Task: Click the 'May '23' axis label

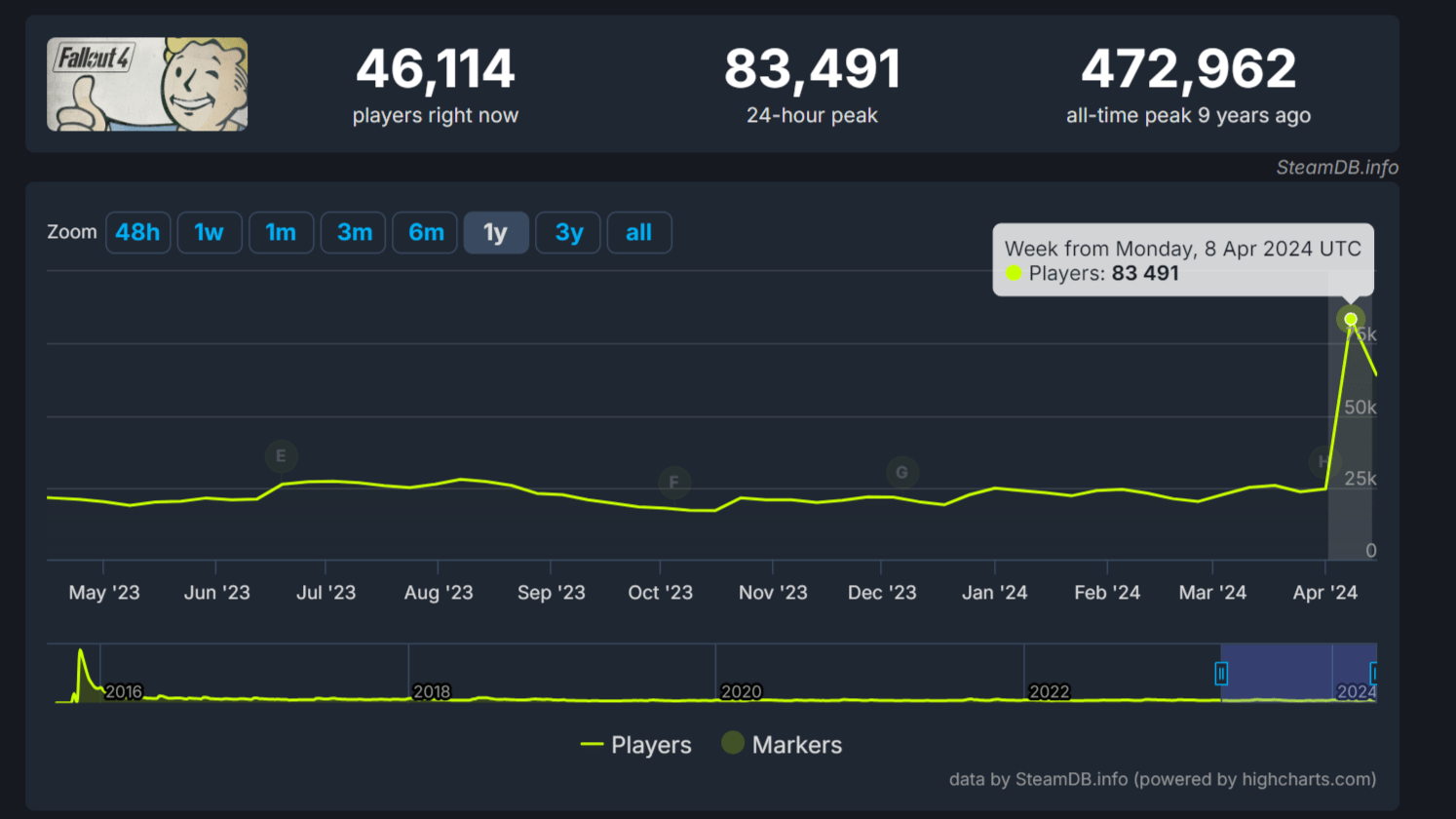Action: click(x=104, y=593)
